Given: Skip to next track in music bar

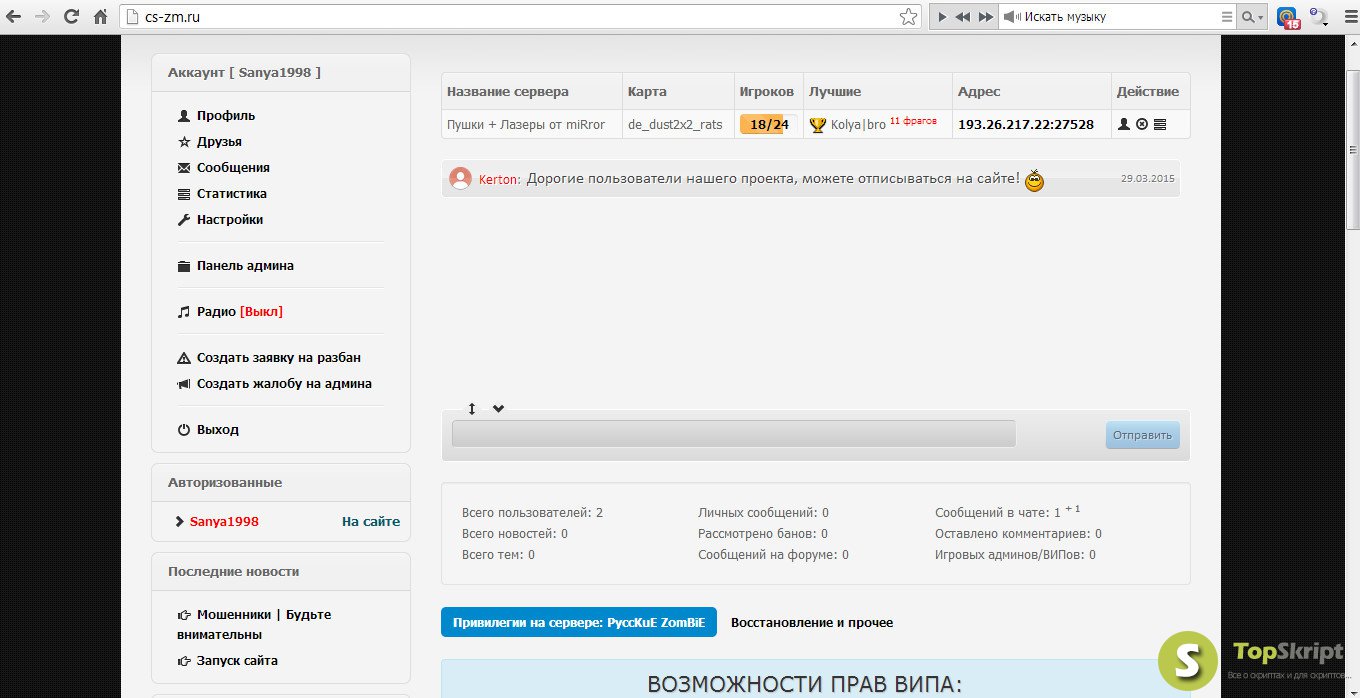Looking at the screenshot, I should pyautogui.click(x=986, y=17).
